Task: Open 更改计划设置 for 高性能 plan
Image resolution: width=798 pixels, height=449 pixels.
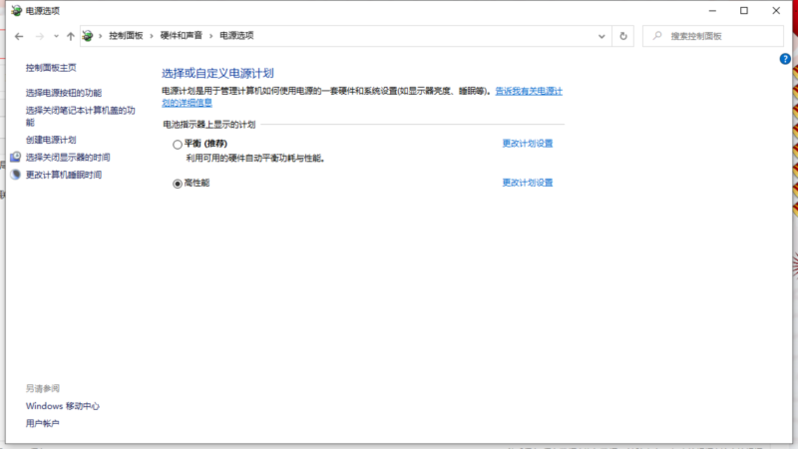Action: 527,183
